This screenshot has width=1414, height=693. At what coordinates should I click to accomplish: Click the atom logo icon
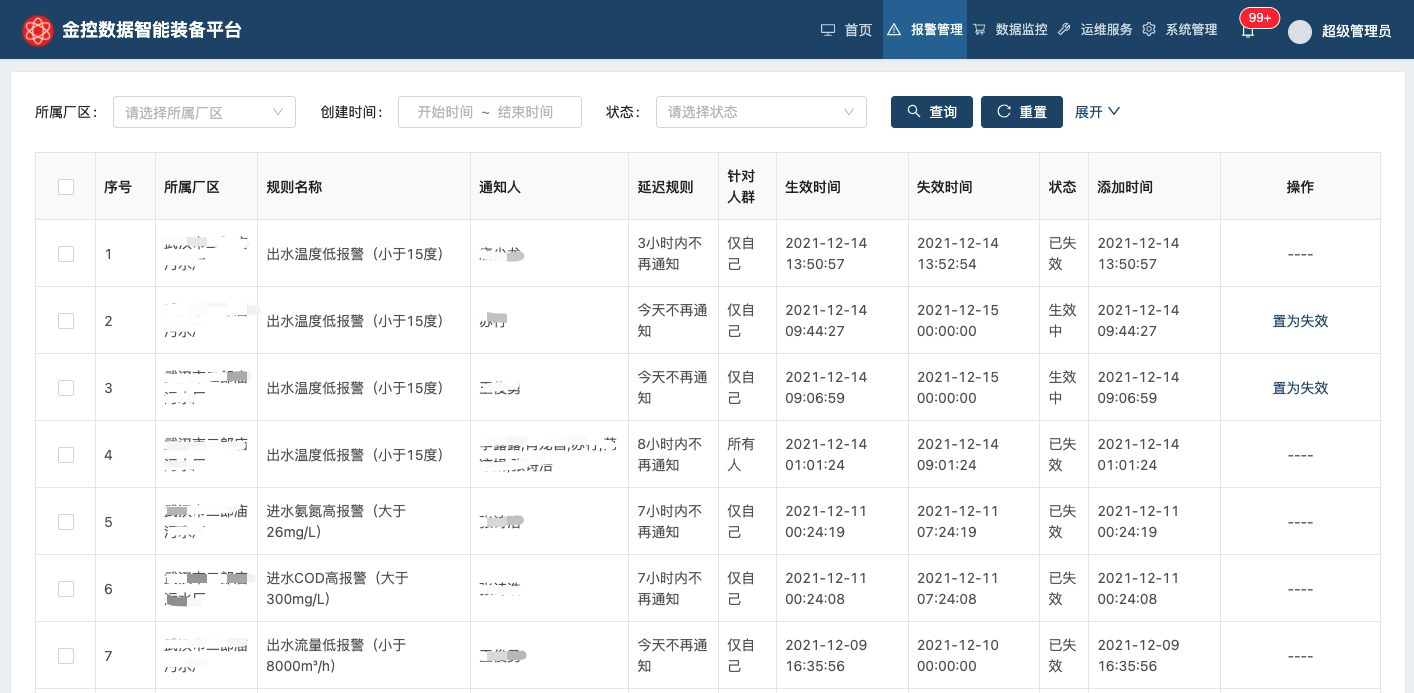[38, 31]
